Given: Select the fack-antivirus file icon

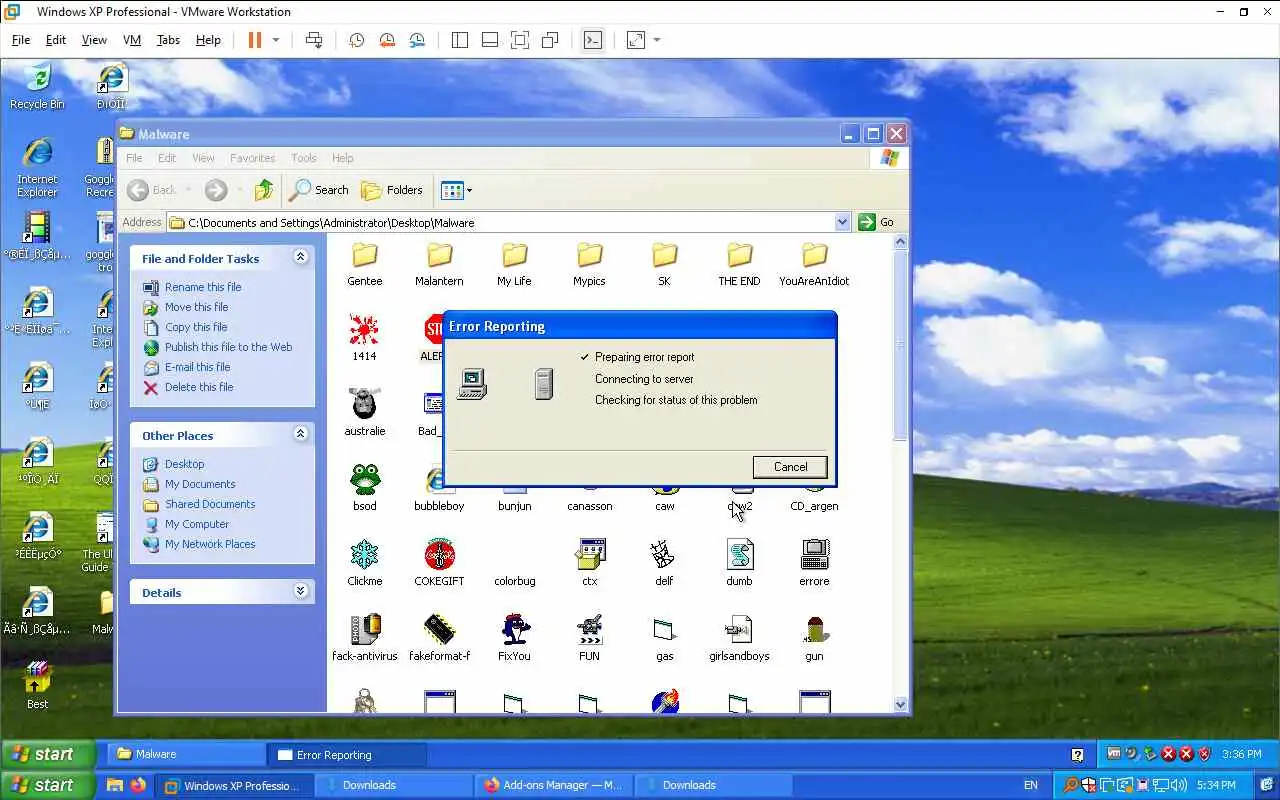Looking at the screenshot, I should (364, 629).
